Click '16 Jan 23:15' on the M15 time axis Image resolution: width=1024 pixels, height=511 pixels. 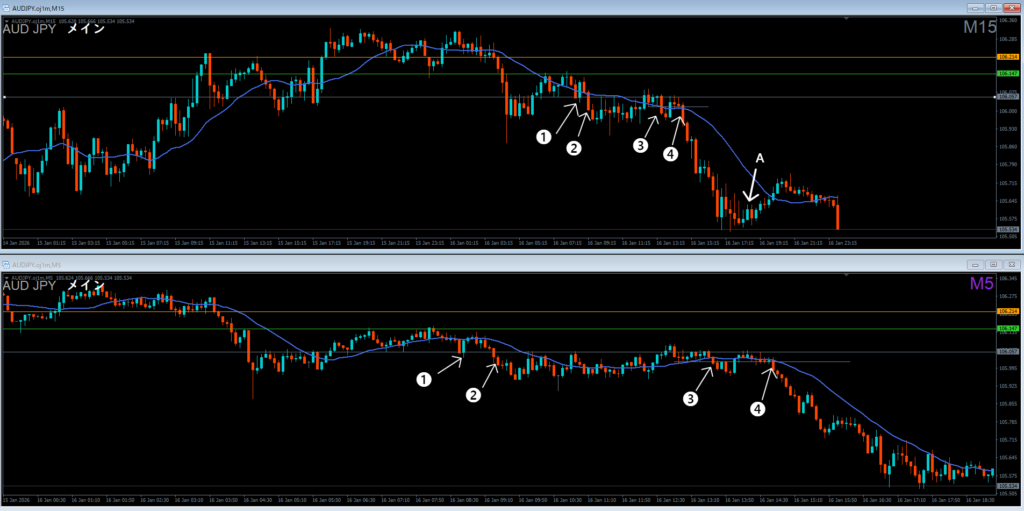[843, 242]
